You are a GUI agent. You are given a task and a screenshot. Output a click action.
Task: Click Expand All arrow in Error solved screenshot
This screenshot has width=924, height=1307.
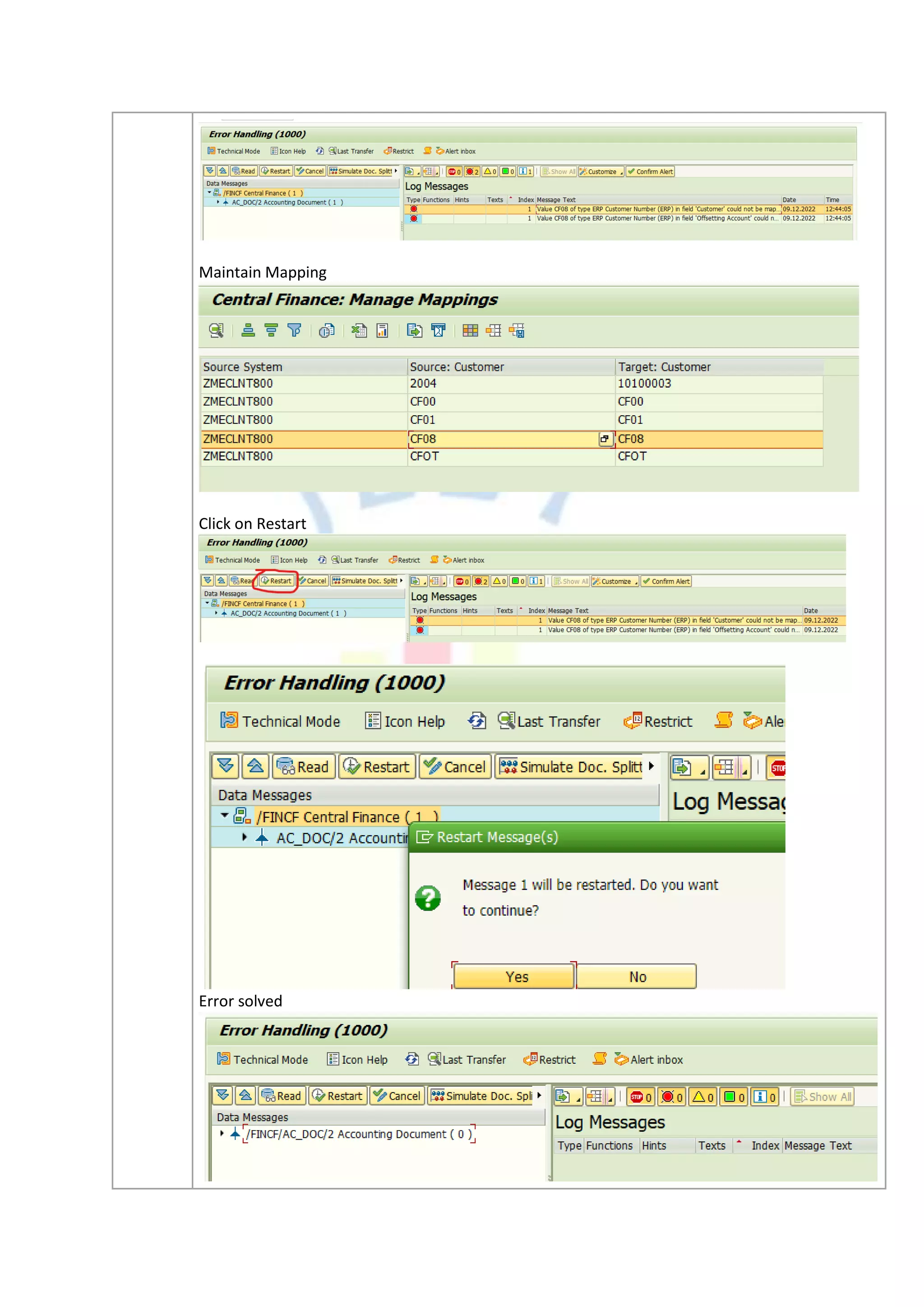click(223, 1095)
